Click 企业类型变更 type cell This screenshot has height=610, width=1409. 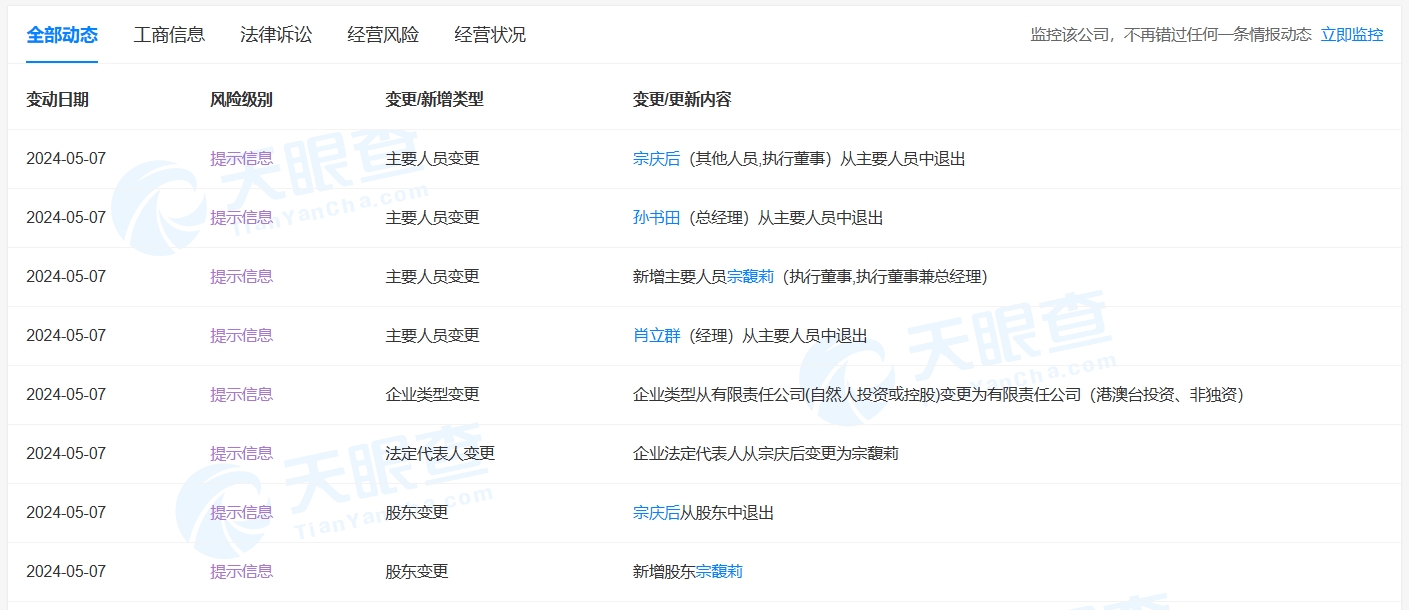(x=432, y=394)
